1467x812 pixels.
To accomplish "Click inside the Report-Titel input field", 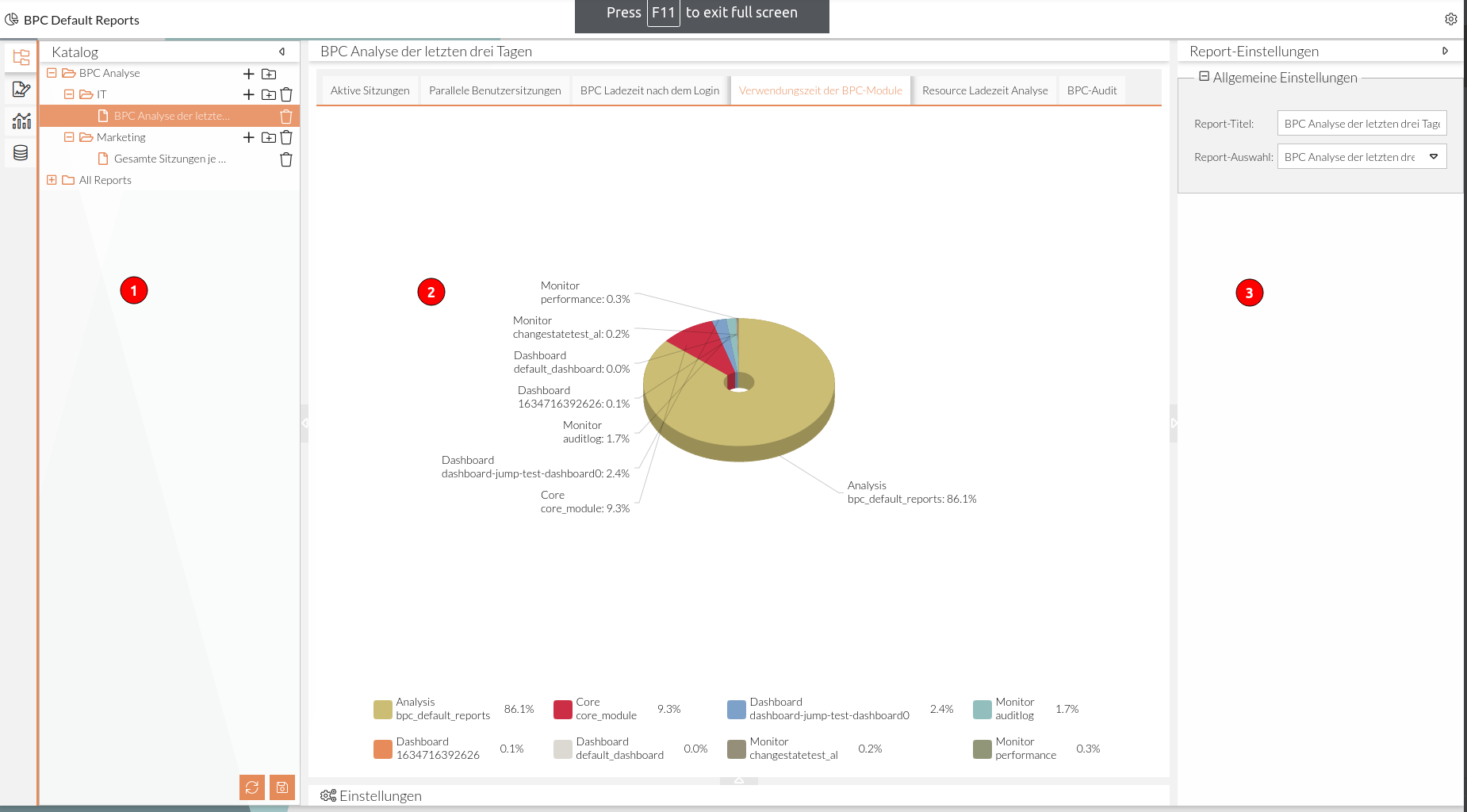I will tap(1362, 123).
